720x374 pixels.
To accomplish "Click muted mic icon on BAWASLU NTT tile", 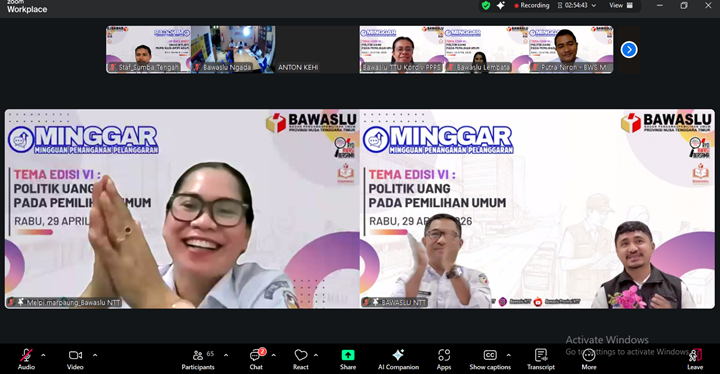I will point(366,302).
